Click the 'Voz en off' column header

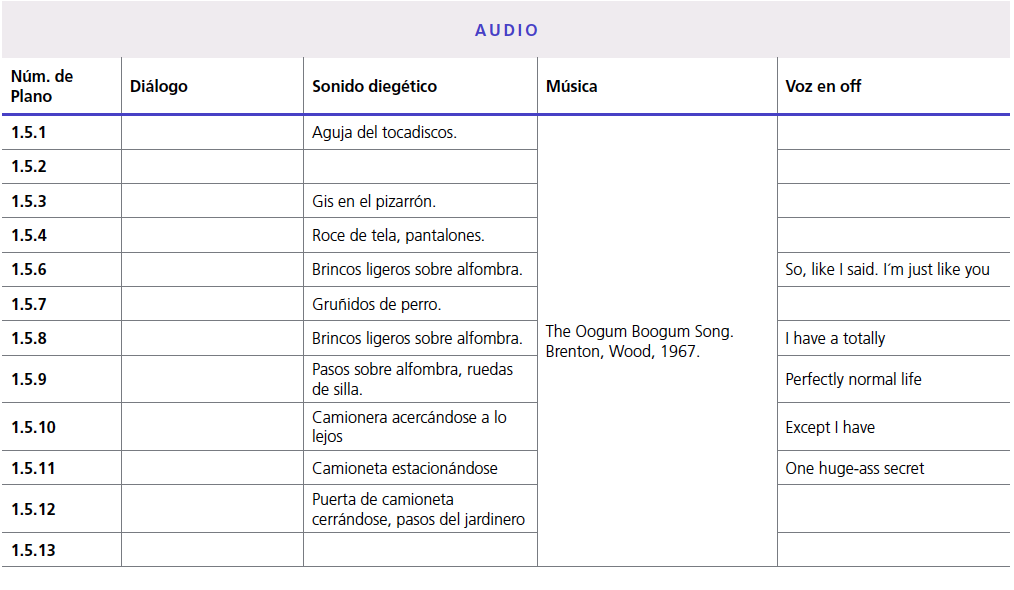(x=823, y=86)
